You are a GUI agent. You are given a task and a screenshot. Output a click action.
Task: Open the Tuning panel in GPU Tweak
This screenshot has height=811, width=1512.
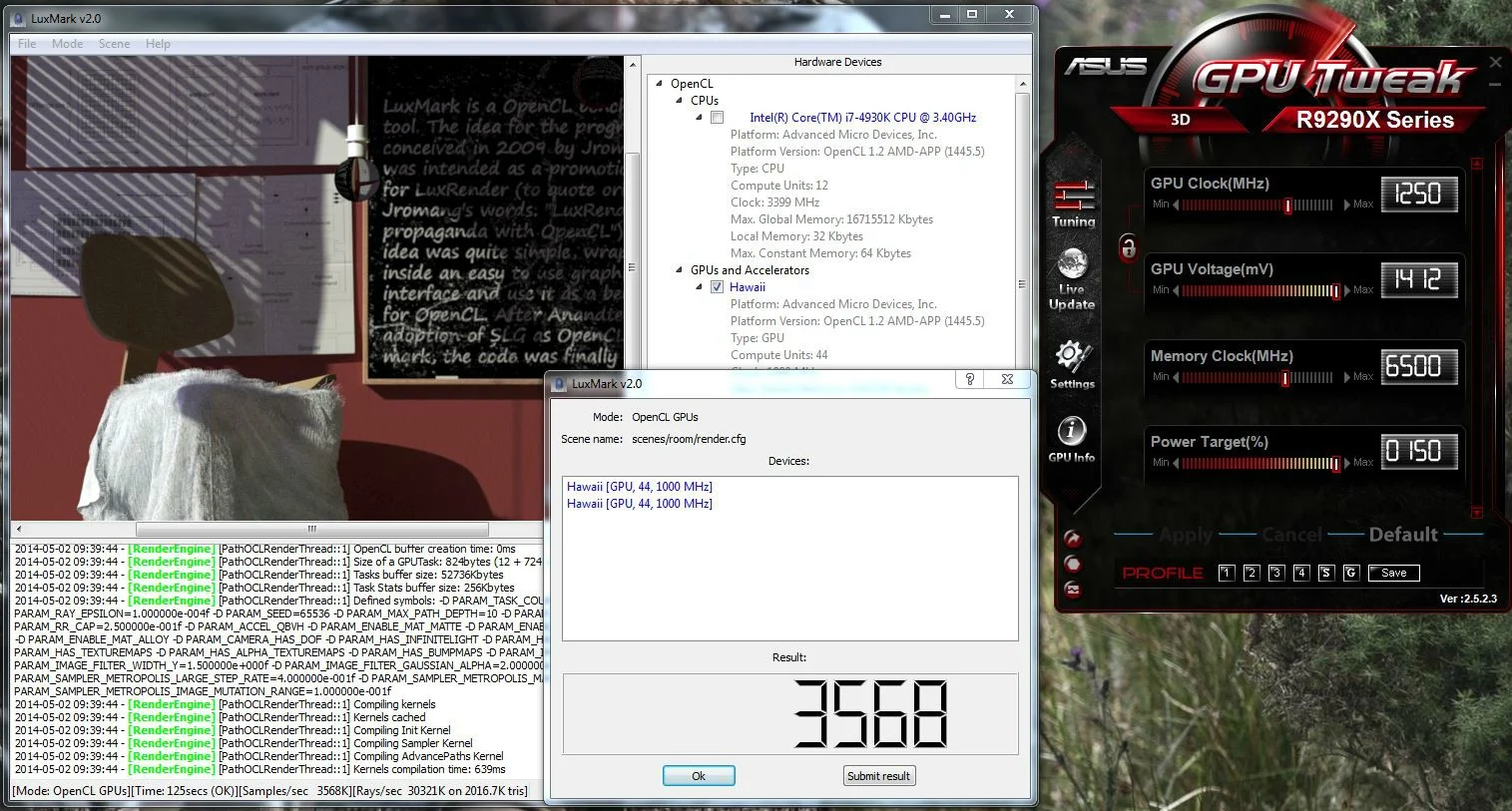pos(1073,203)
